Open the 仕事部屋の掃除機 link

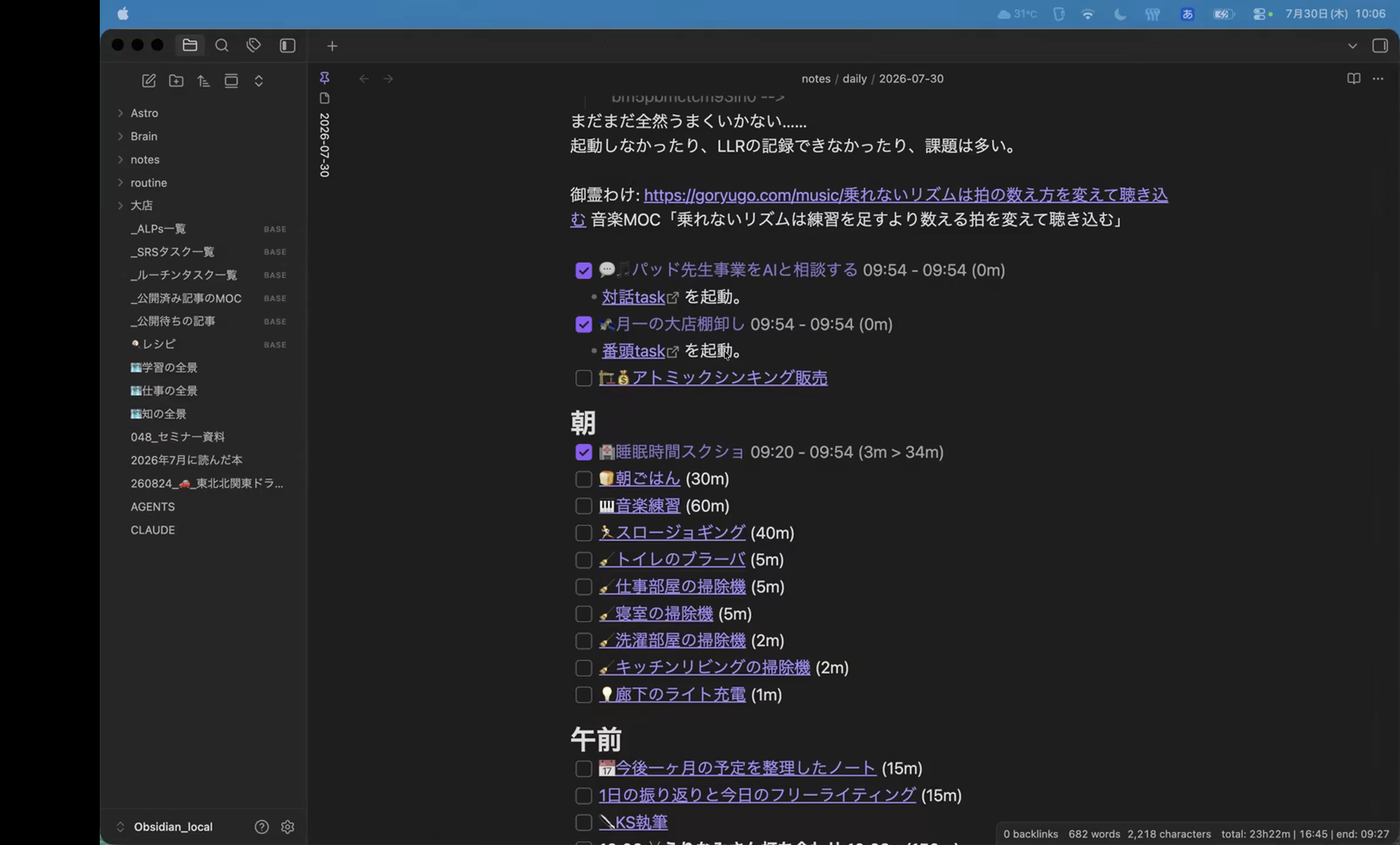pos(680,587)
